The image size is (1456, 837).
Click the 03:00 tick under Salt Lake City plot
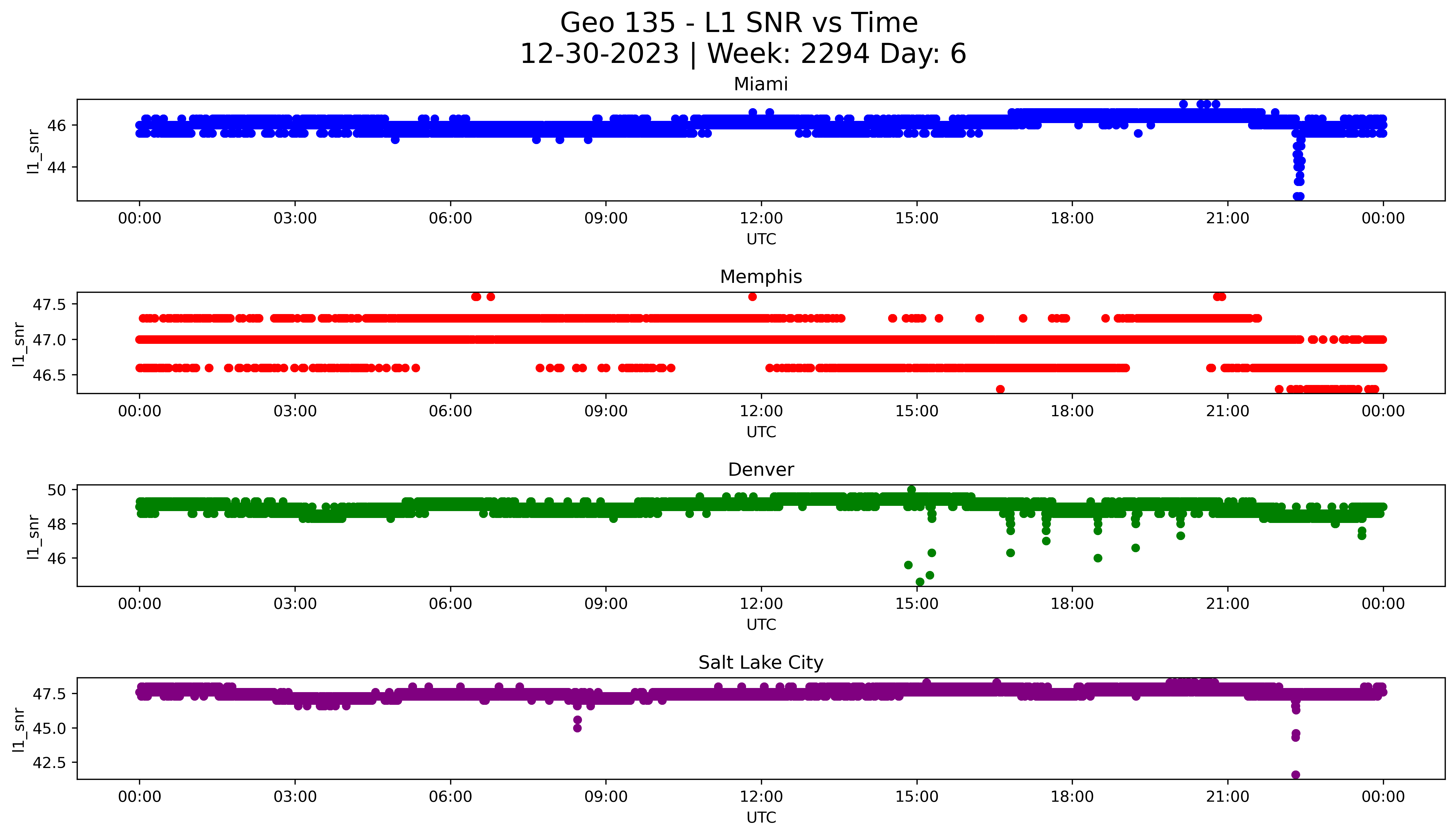(x=295, y=797)
